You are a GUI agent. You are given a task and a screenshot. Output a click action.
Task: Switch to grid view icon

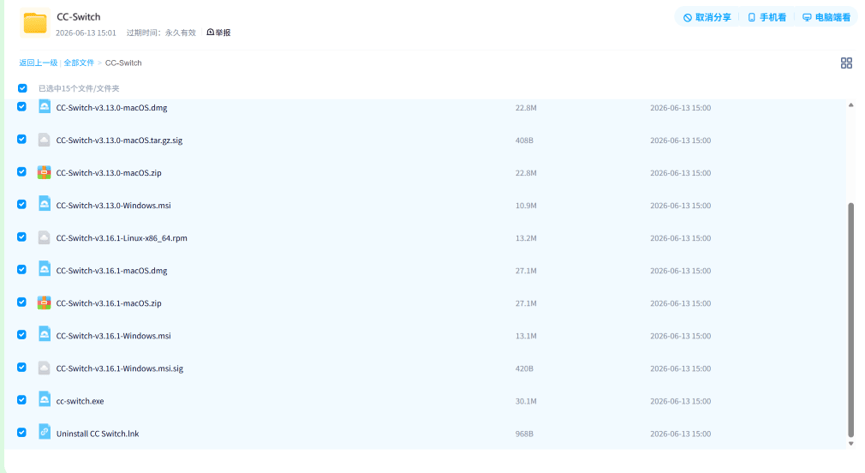coord(846,63)
